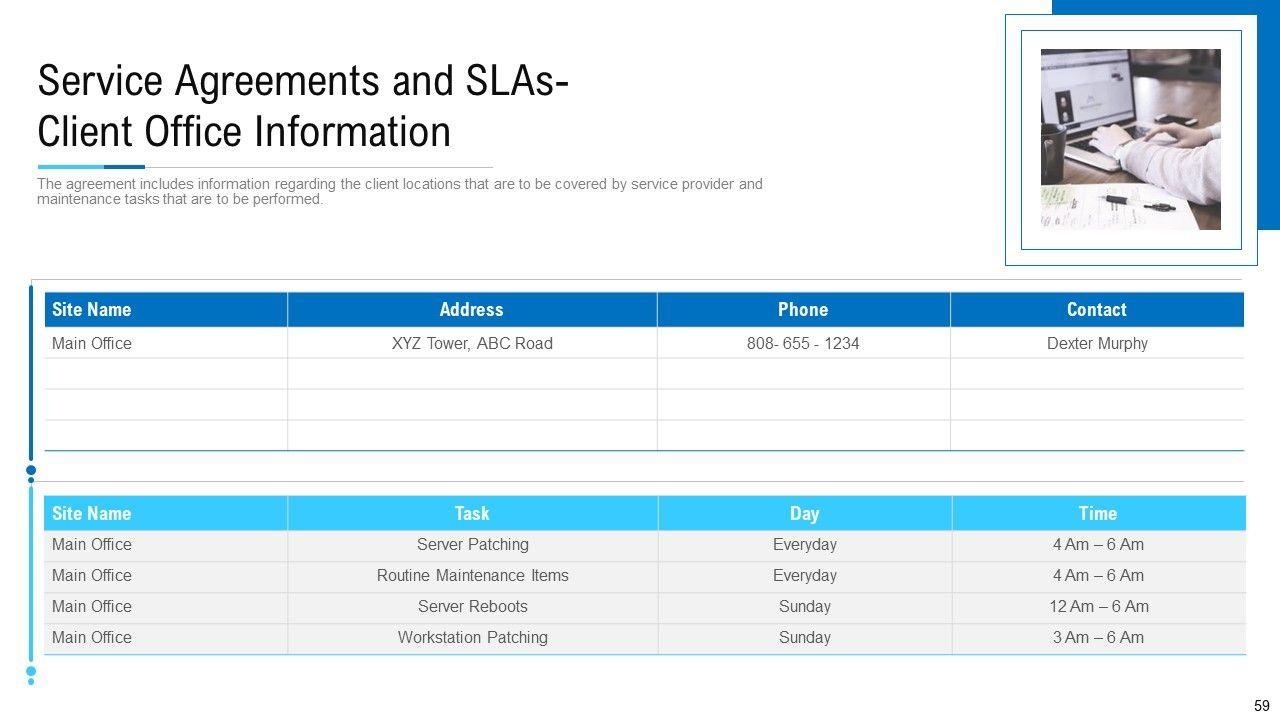The image size is (1280, 720).
Task: Click the 'Contact' column header
Action: click(x=1097, y=309)
